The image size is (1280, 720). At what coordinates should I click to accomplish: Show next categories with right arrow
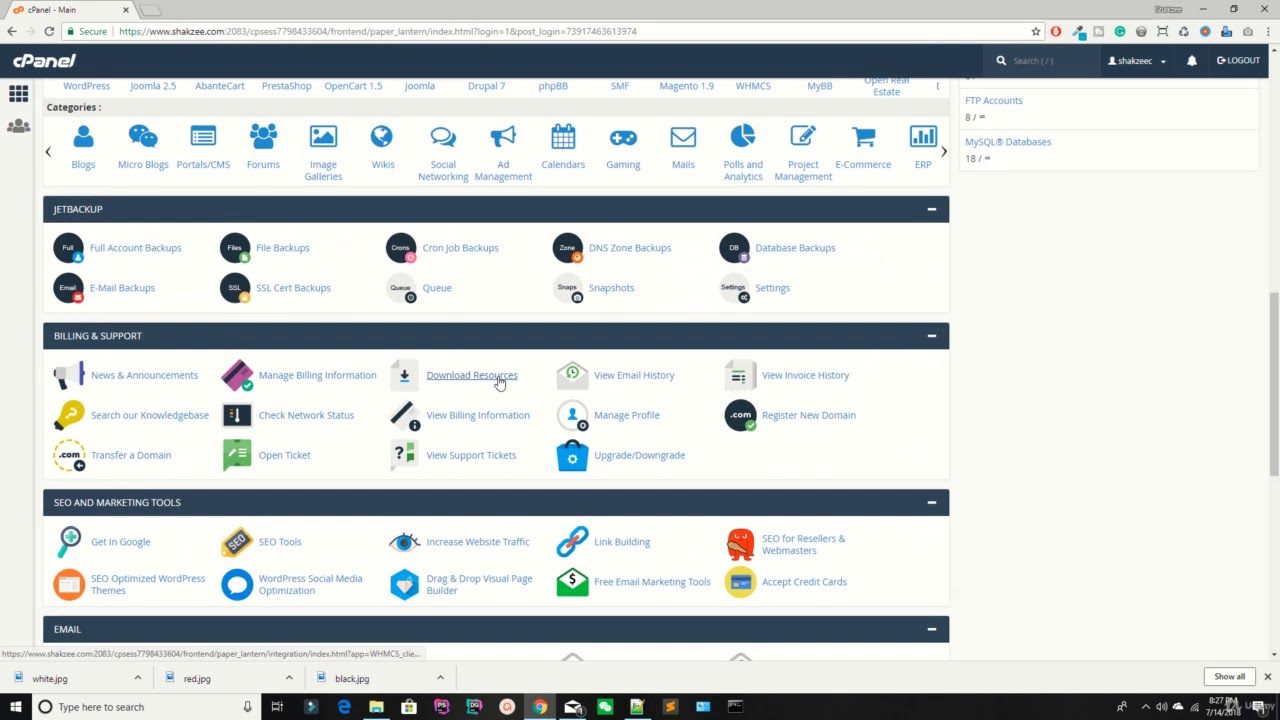943,152
